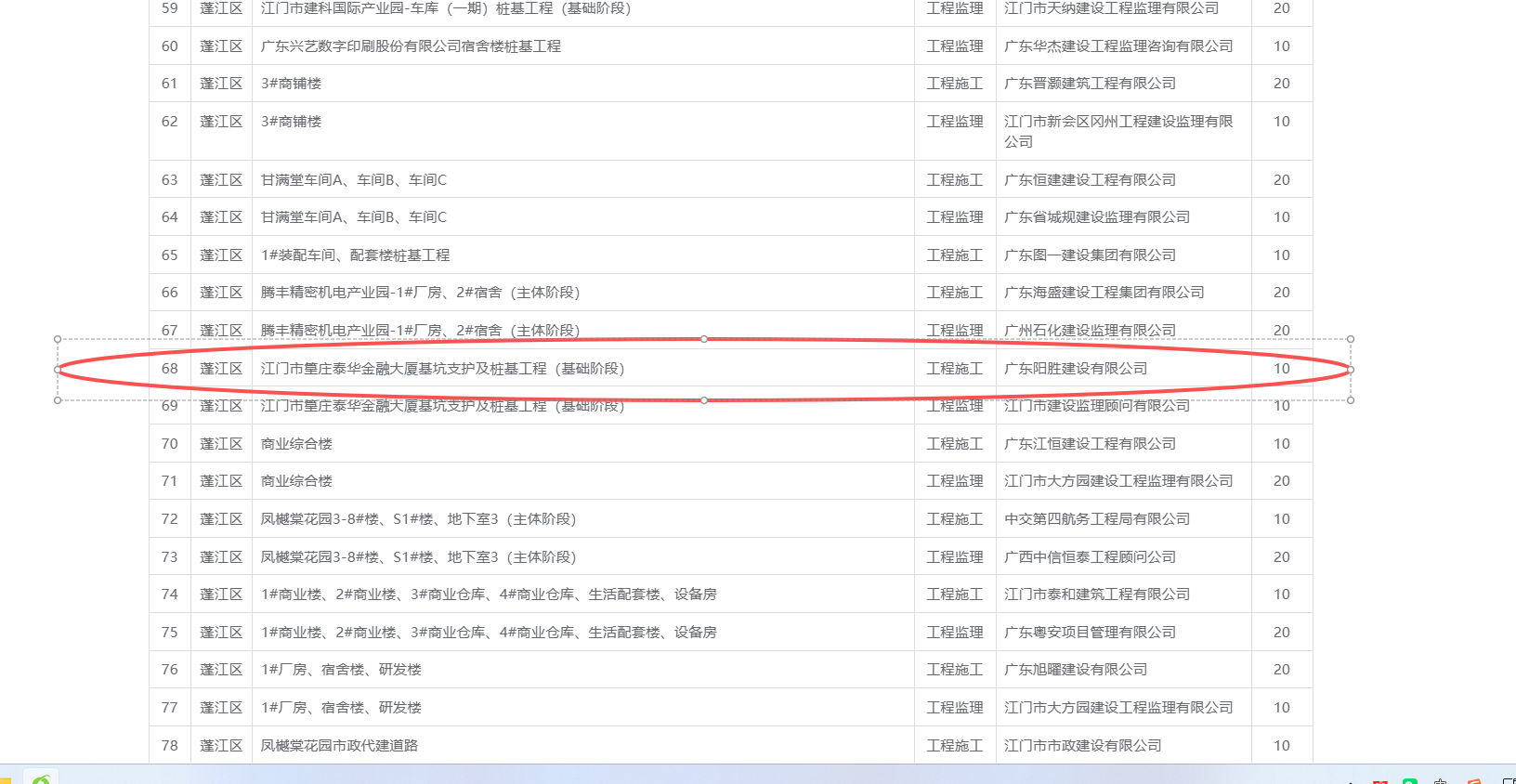Viewport: 1516px width, 784px height.
Task: Click the top-right resize handle of the ellipse selection
Action: coord(1351,339)
